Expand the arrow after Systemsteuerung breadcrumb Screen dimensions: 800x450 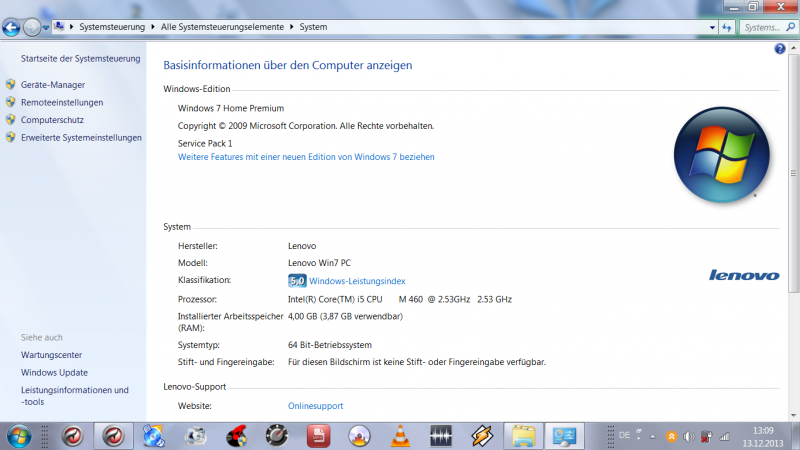coord(153,27)
